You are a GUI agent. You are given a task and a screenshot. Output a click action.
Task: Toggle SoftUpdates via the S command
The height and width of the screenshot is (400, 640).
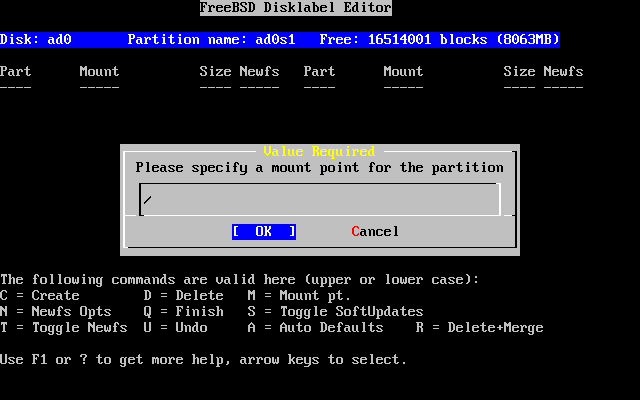[335, 312]
